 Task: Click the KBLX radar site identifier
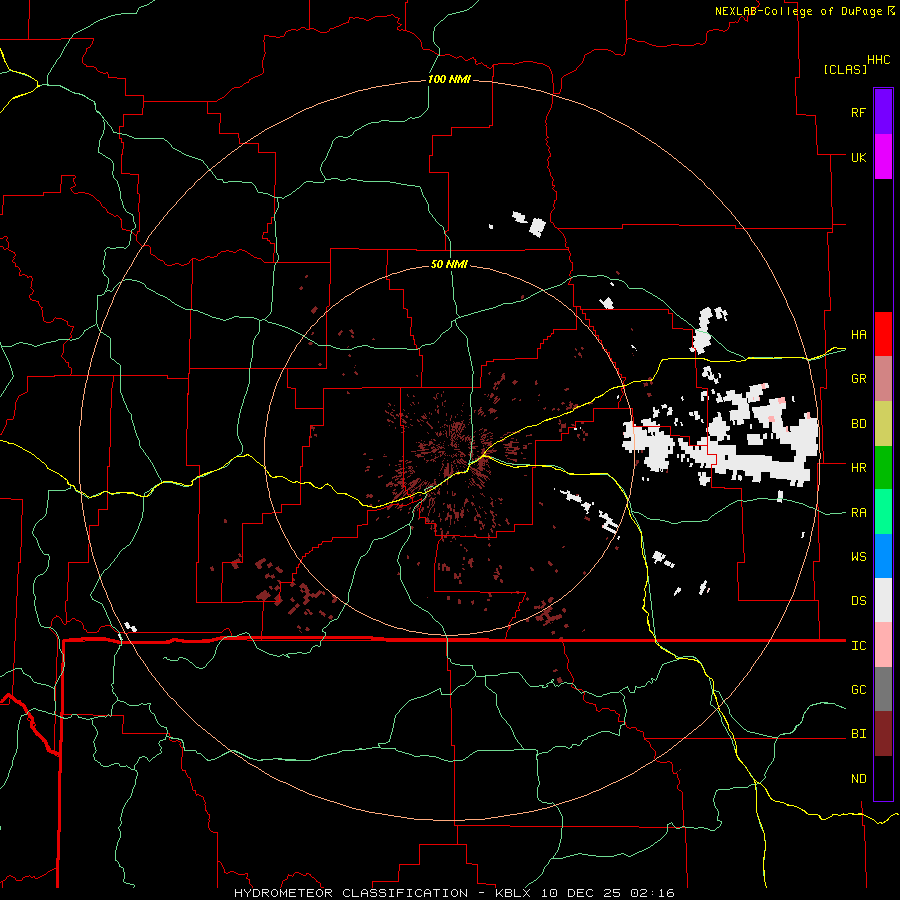click(514, 893)
